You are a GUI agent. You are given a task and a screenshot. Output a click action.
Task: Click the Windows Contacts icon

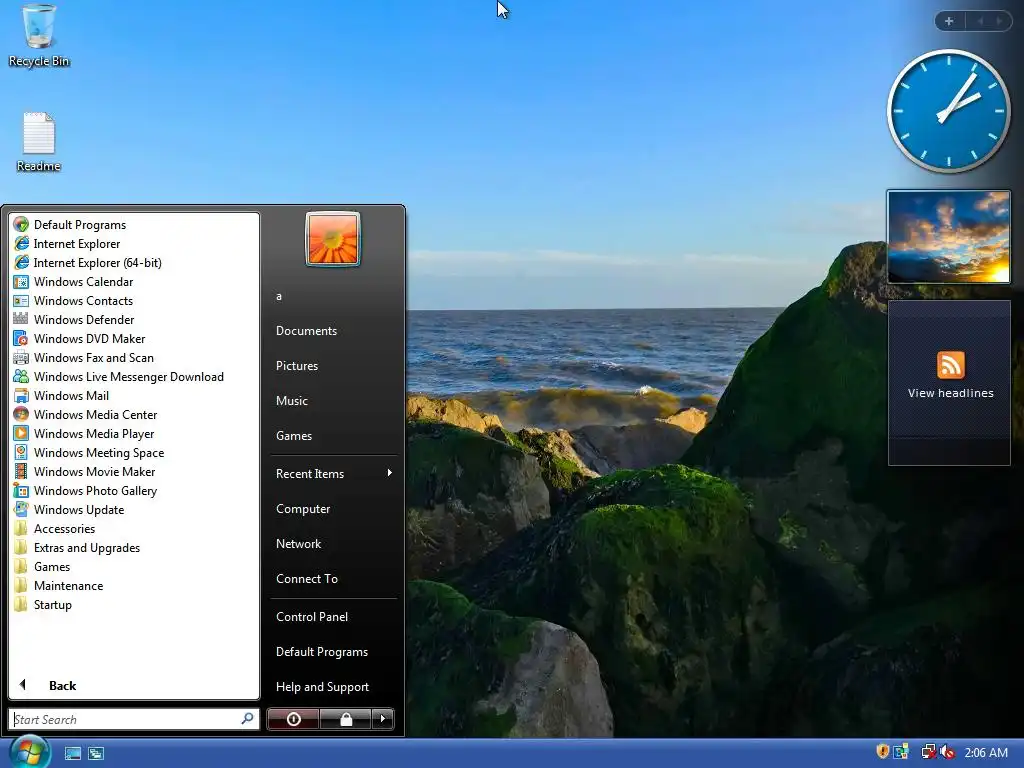pos(21,300)
